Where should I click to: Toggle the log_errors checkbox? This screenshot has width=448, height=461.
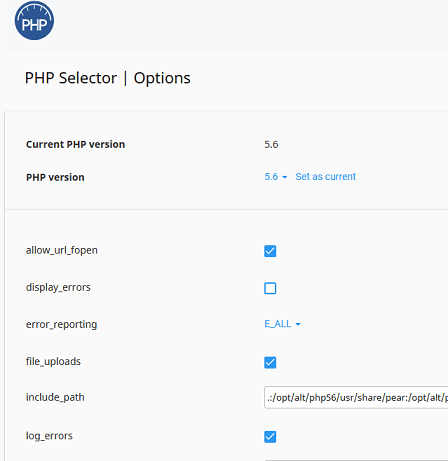click(270, 437)
